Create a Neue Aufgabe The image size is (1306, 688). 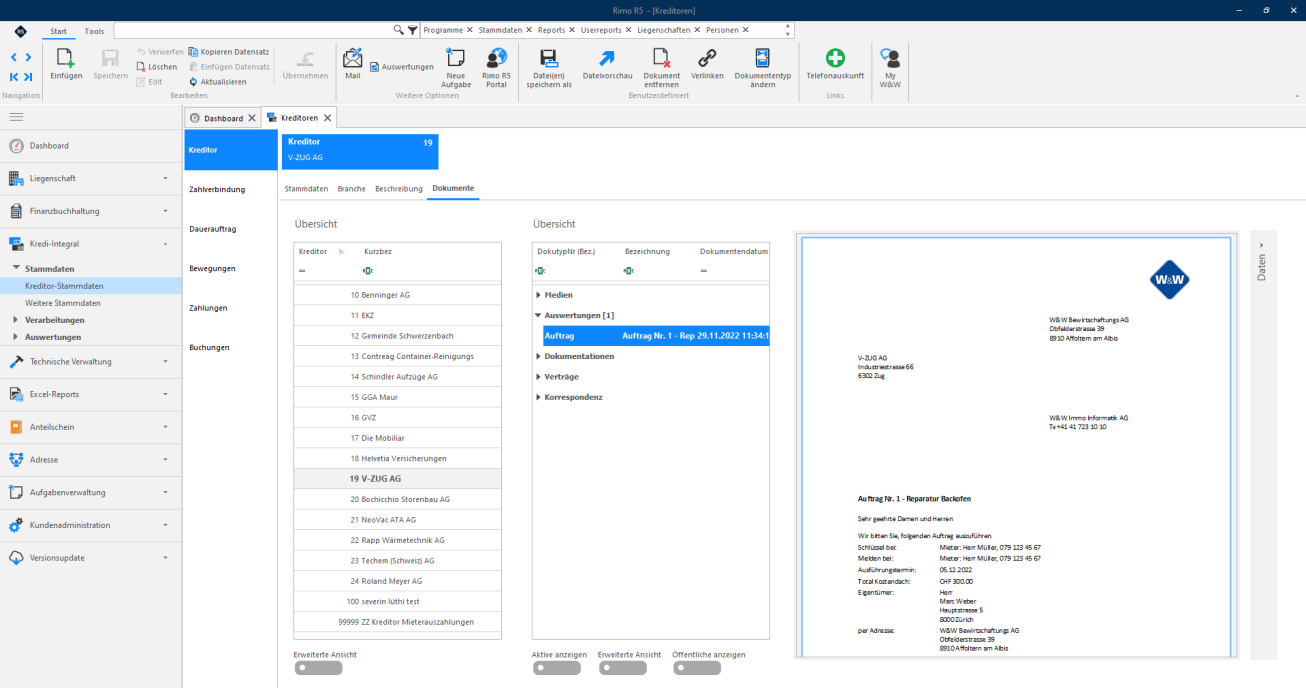coord(455,68)
